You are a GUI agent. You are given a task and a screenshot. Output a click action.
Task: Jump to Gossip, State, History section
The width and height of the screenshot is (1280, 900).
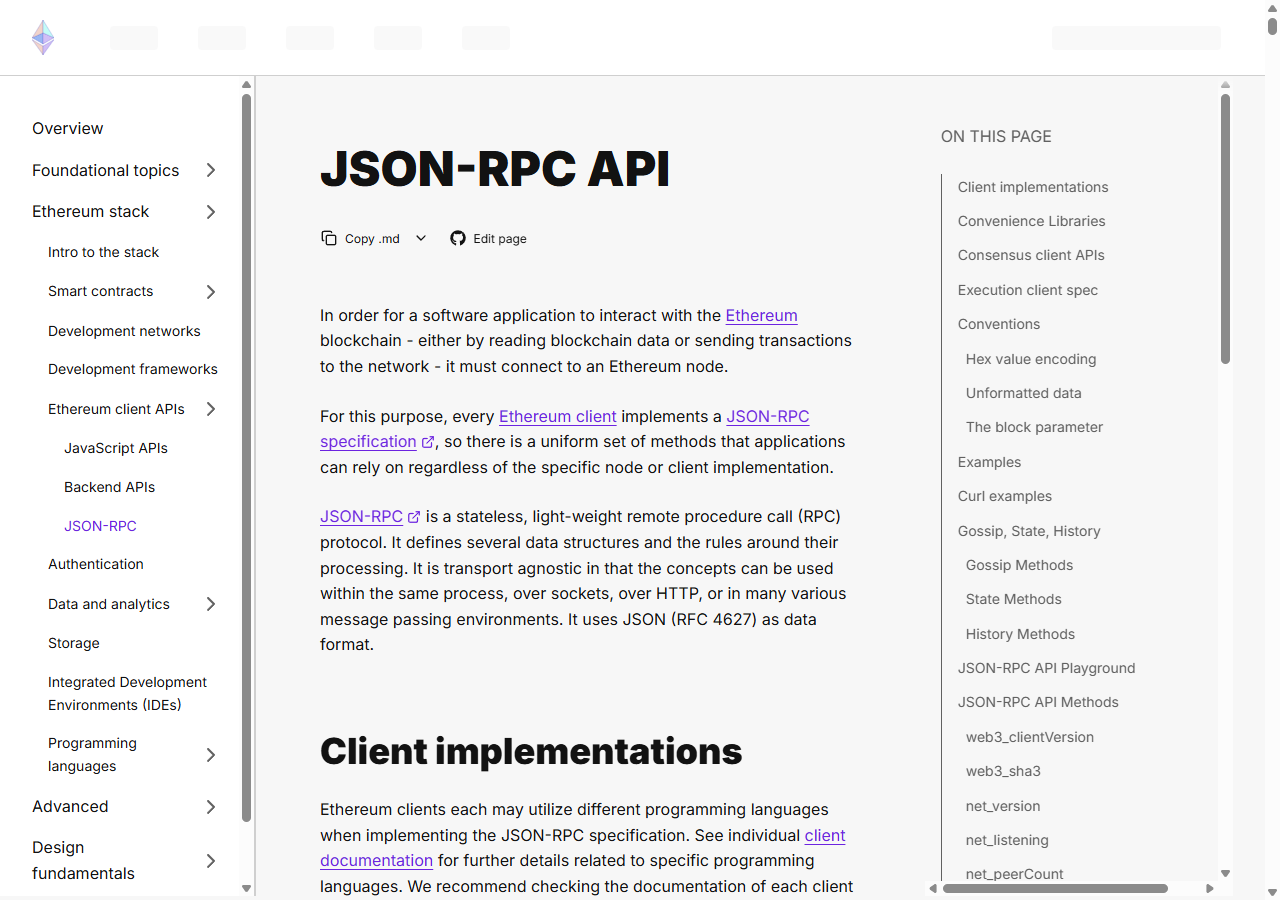pos(1029,531)
